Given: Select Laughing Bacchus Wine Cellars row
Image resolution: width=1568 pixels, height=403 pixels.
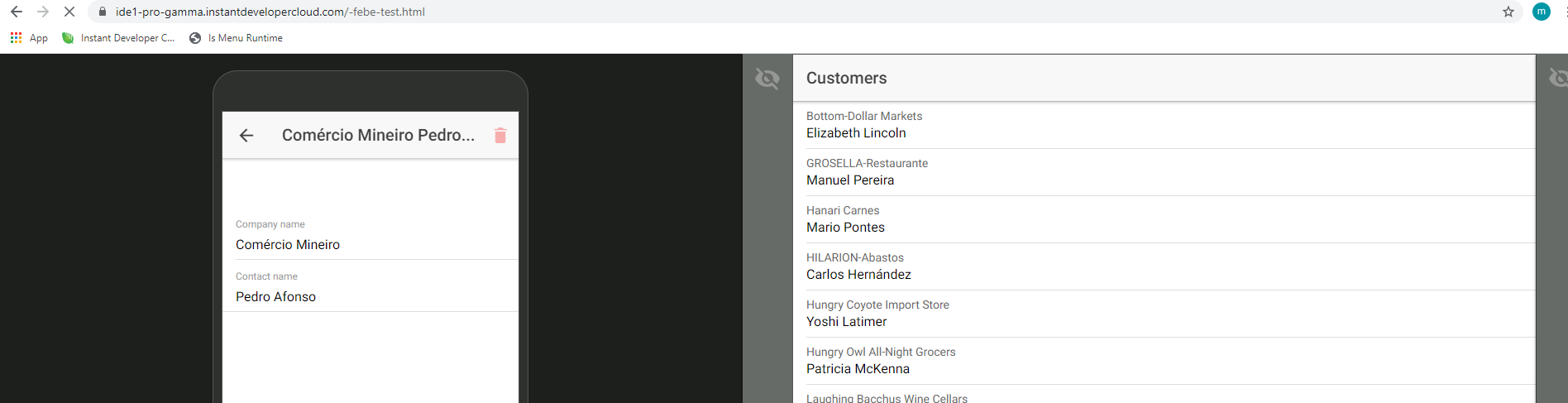Looking at the screenshot, I should (x=1164, y=396).
